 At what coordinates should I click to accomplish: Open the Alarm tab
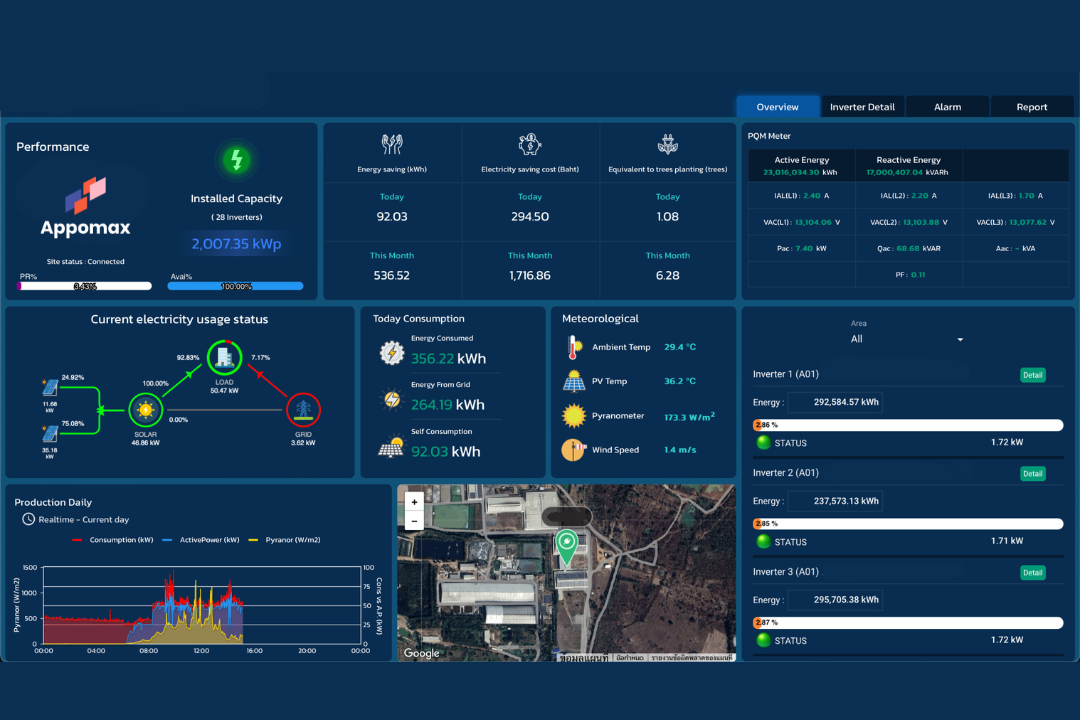(x=947, y=106)
